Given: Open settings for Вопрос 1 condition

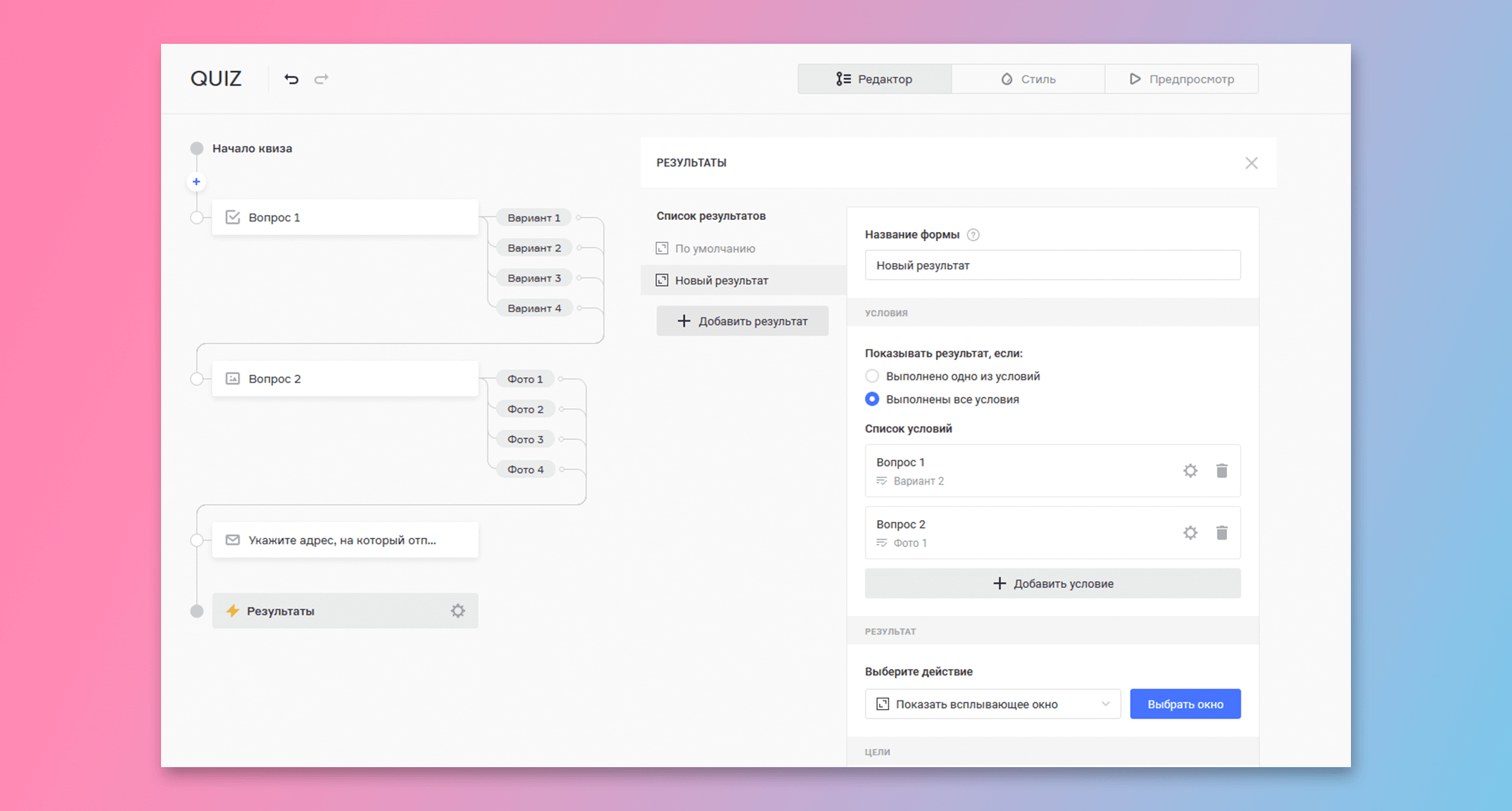Looking at the screenshot, I should click(x=1191, y=471).
